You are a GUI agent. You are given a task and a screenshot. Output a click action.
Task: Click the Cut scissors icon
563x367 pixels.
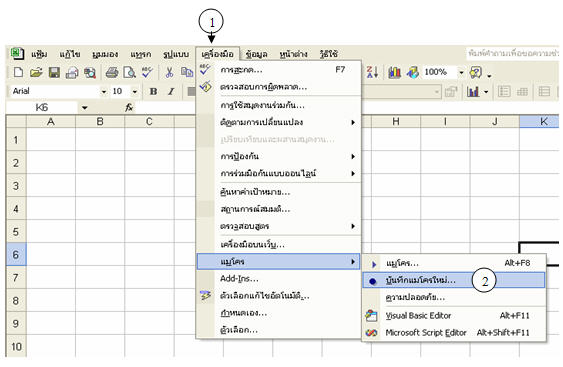169,73
